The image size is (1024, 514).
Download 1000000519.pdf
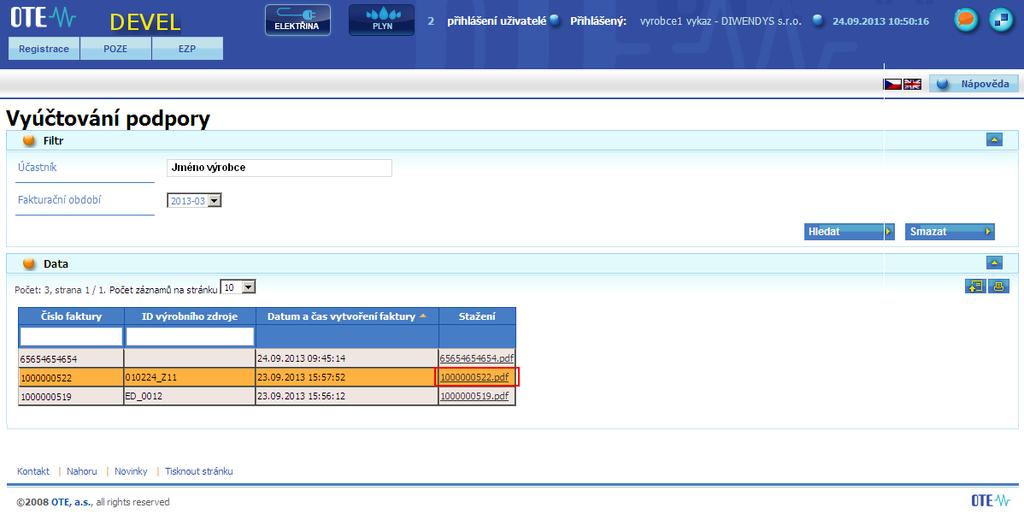(x=475, y=396)
